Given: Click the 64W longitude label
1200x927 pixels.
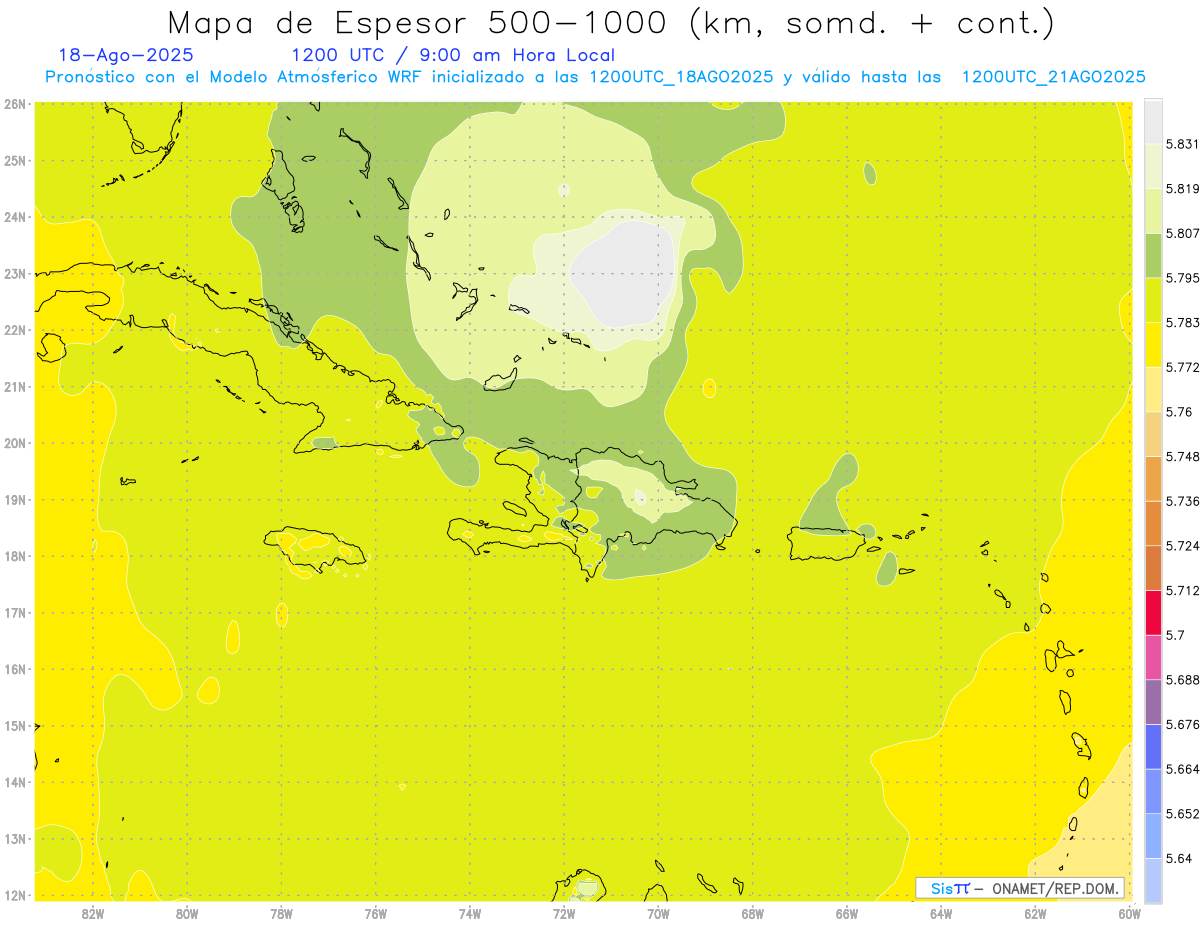Looking at the screenshot, I should (x=941, y=913).
